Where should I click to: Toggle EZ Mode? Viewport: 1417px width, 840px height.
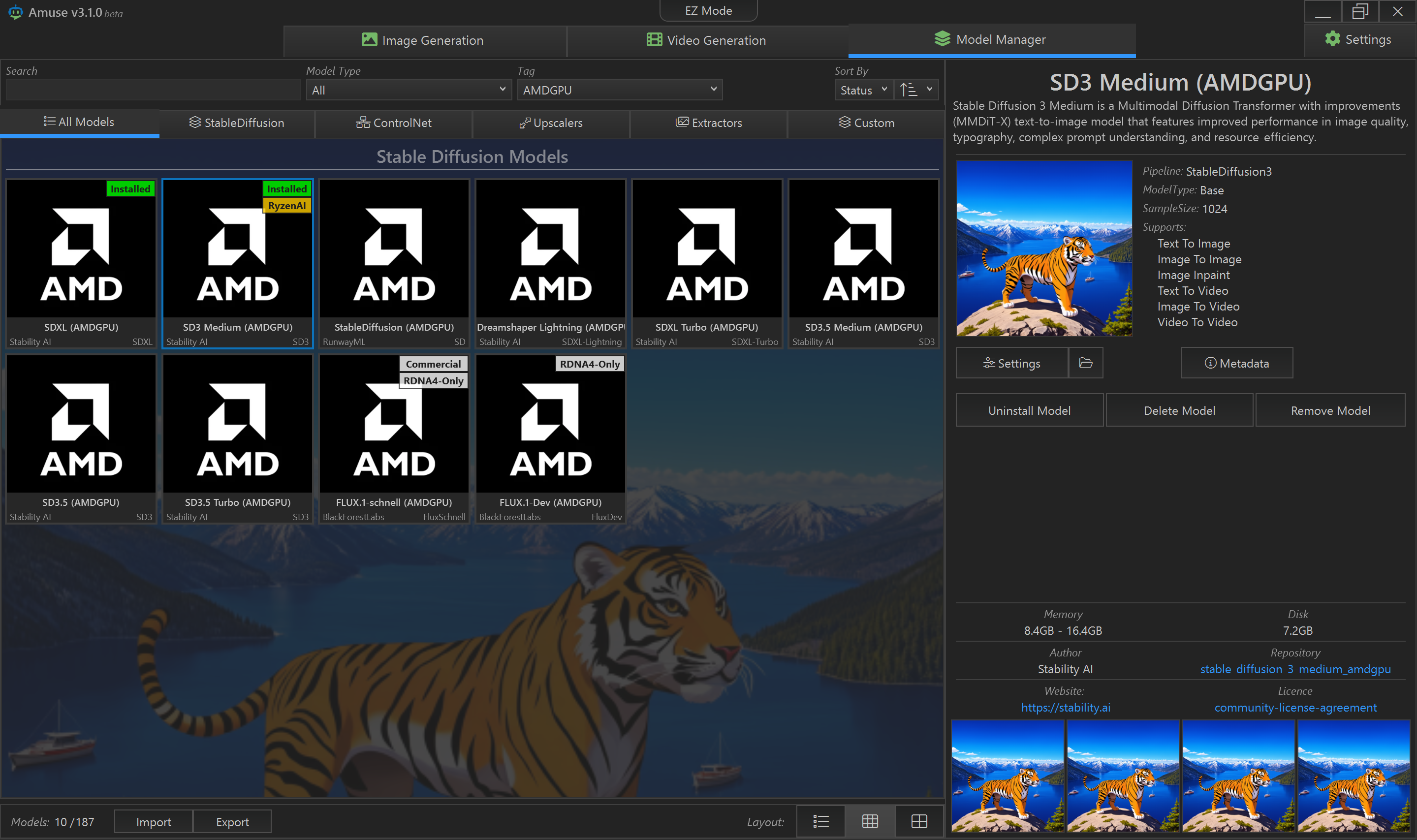tap(708, 11)
